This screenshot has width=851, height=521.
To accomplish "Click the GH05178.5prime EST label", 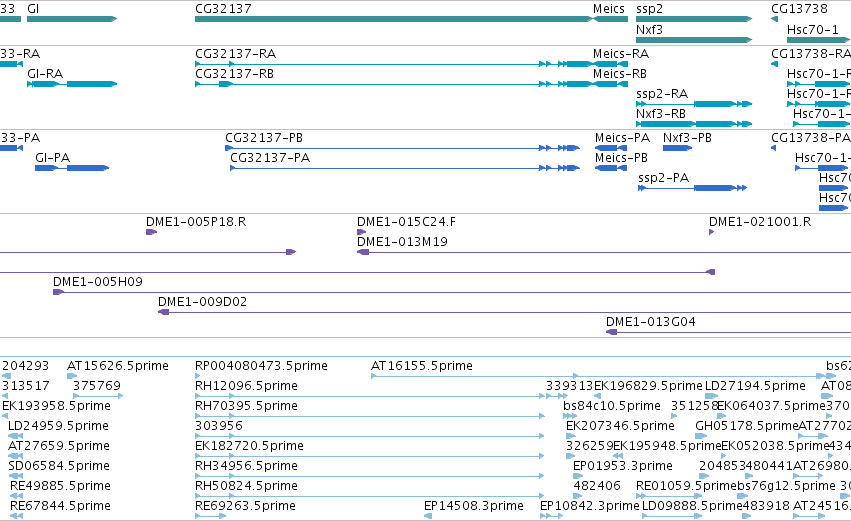I will [x=747, y=426].
